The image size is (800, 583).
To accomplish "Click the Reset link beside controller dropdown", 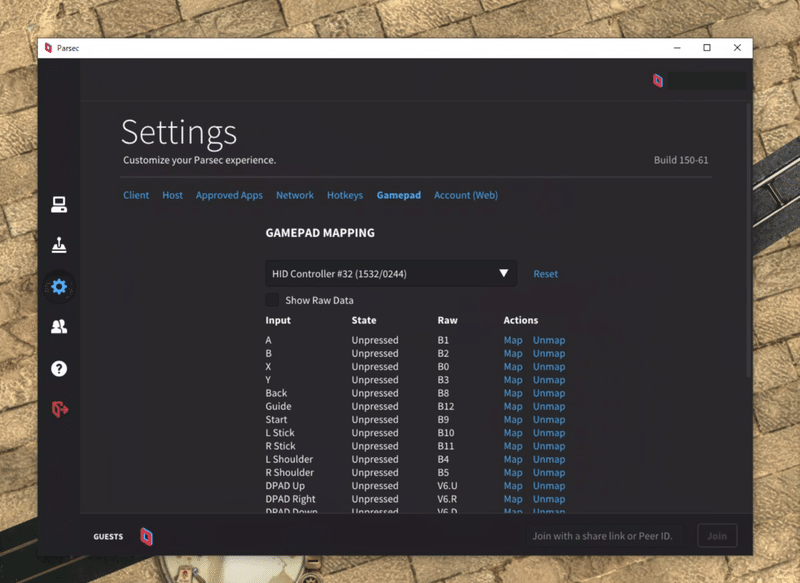I will click(x=545, y=274).
